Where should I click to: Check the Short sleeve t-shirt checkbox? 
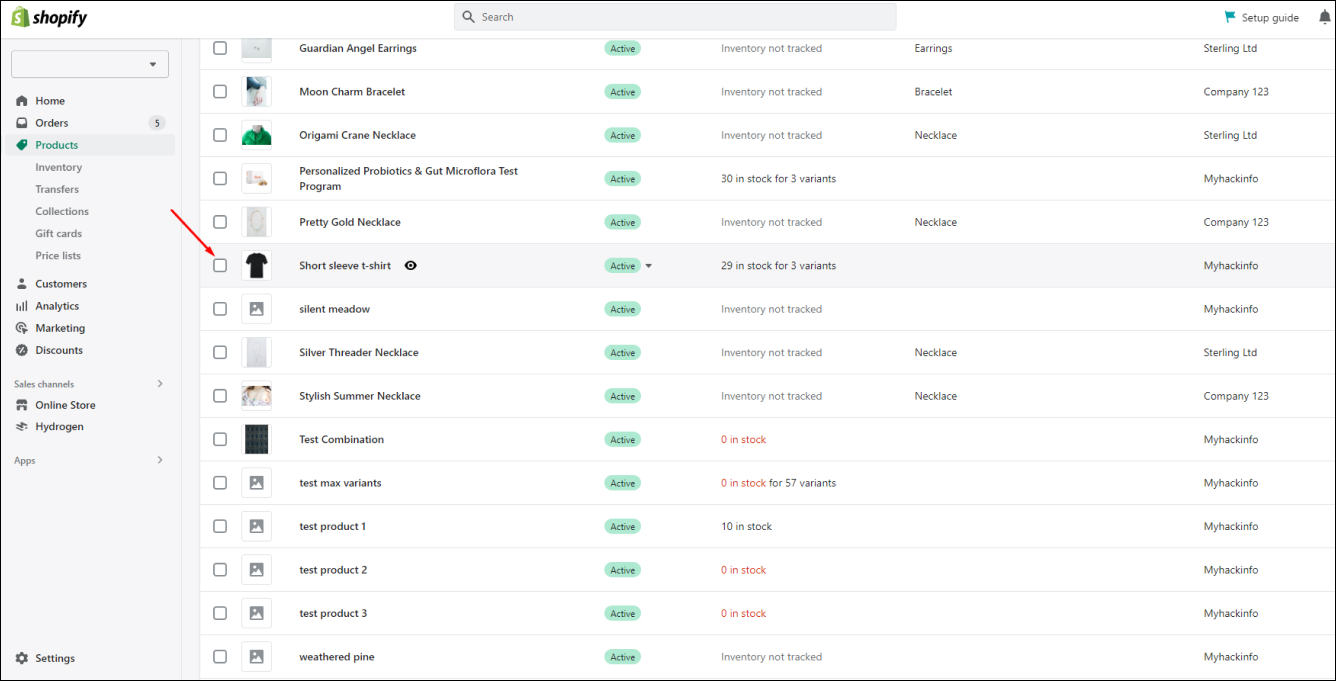click(x=220, y=265)
